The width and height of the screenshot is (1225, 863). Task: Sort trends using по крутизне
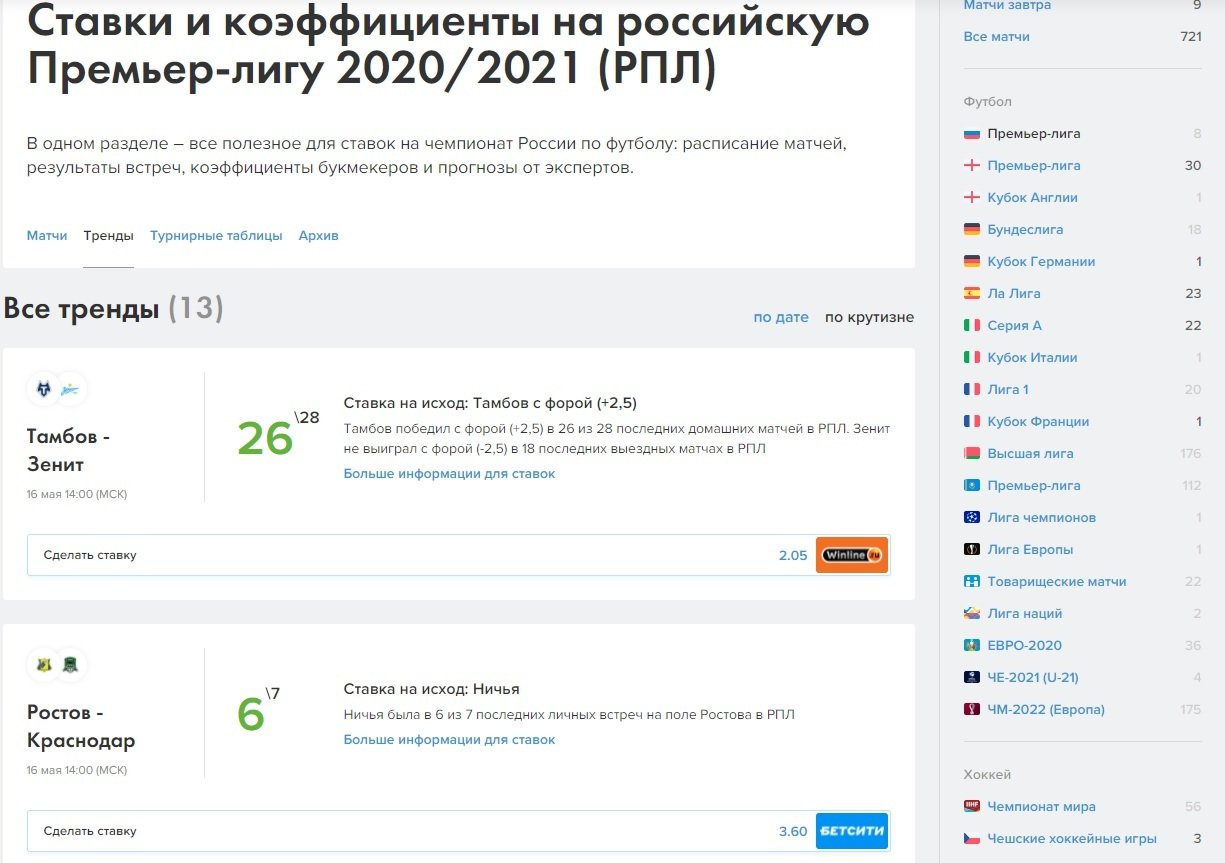[869, 317]
